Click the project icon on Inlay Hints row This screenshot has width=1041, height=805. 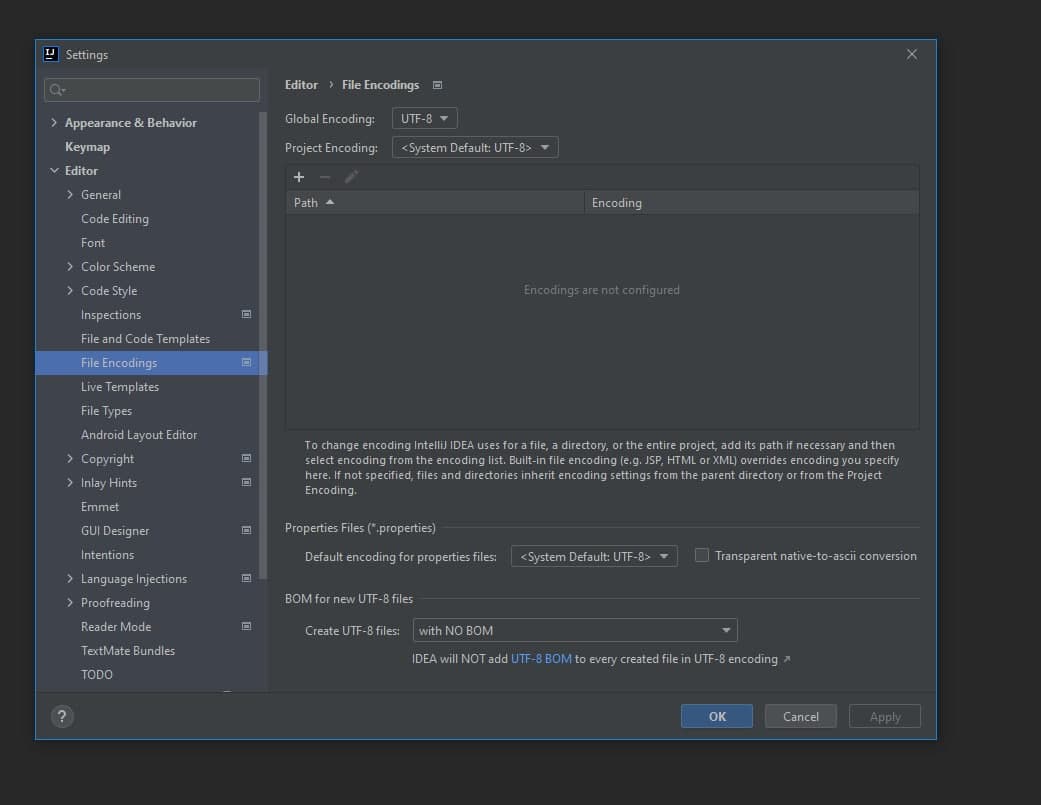[x=246, y=482]
